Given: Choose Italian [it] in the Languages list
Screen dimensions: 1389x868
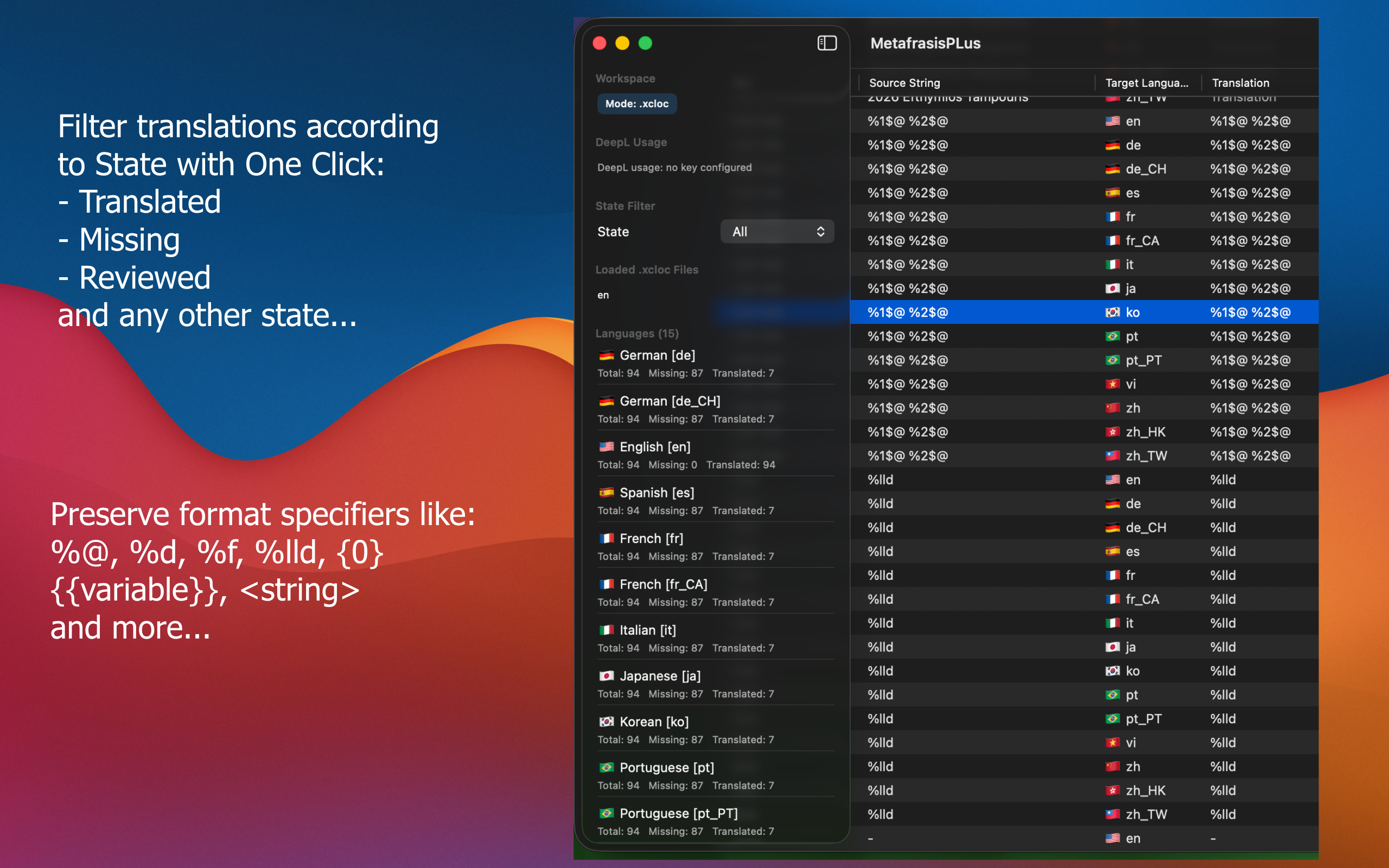Looking at the screenshot, I should pos(715,639).
